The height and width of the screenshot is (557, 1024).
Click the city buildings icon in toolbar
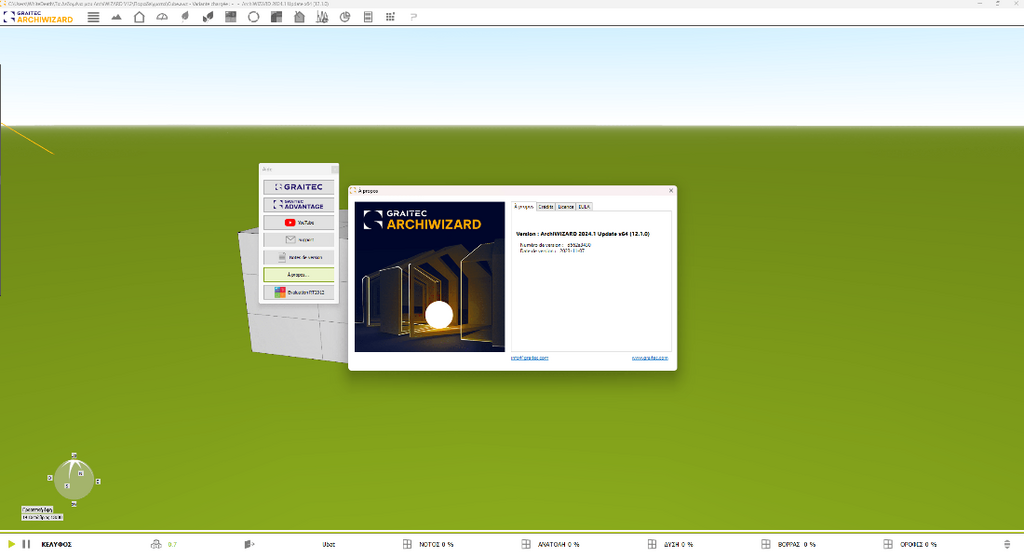322,17
